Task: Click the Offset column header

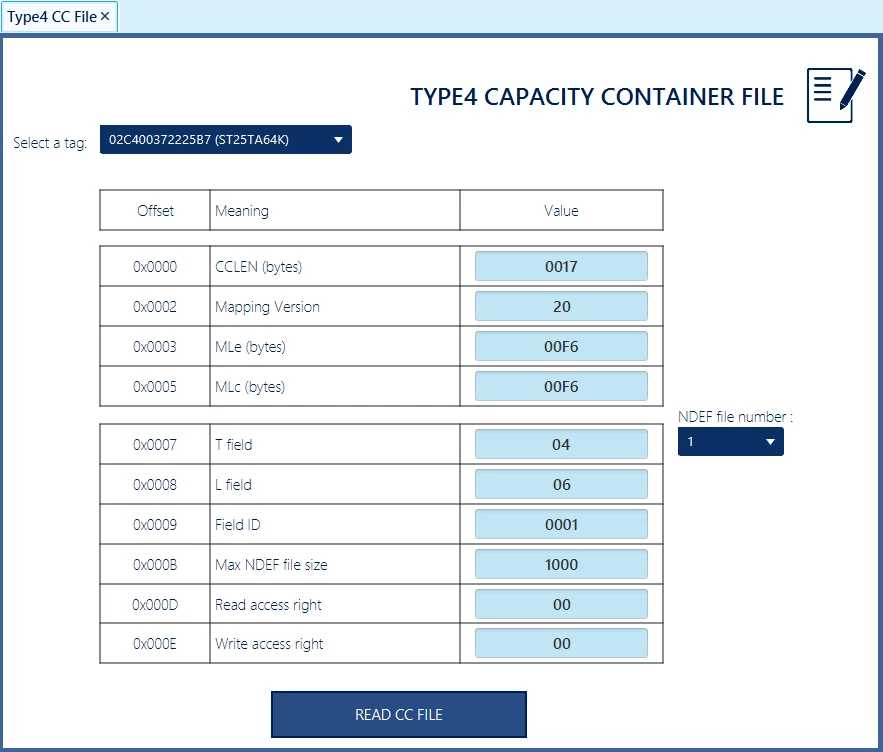Action: 155,211
